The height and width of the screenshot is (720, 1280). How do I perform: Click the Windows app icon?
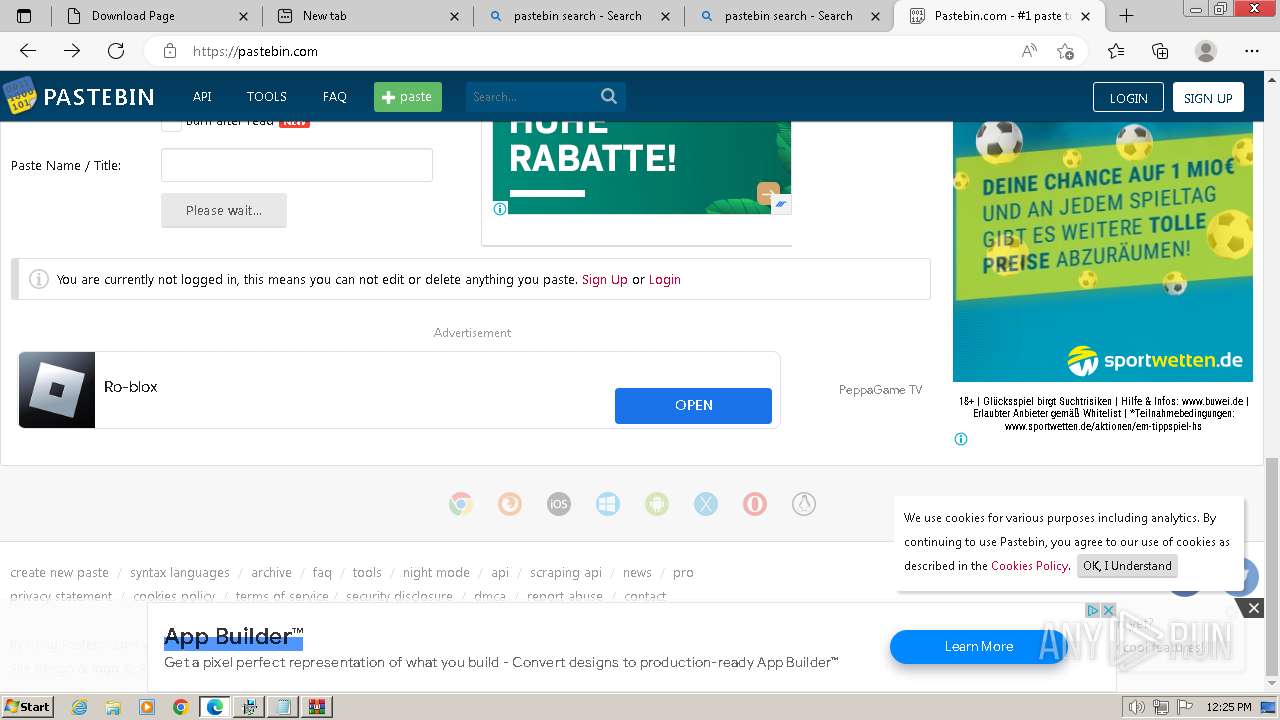(608, 505)
